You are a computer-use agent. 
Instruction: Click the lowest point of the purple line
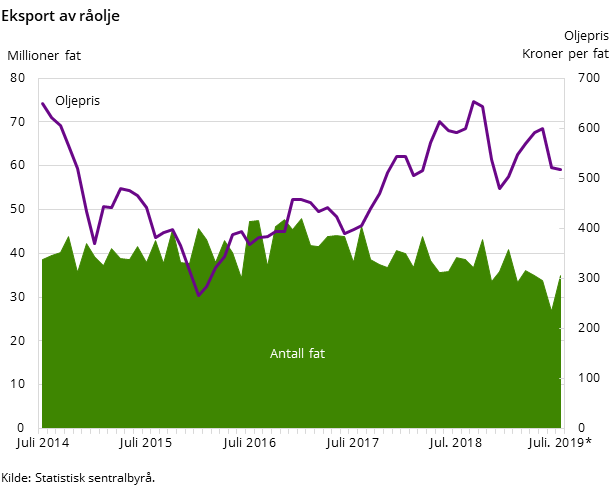pyautogui.click(x=198, y=296)
